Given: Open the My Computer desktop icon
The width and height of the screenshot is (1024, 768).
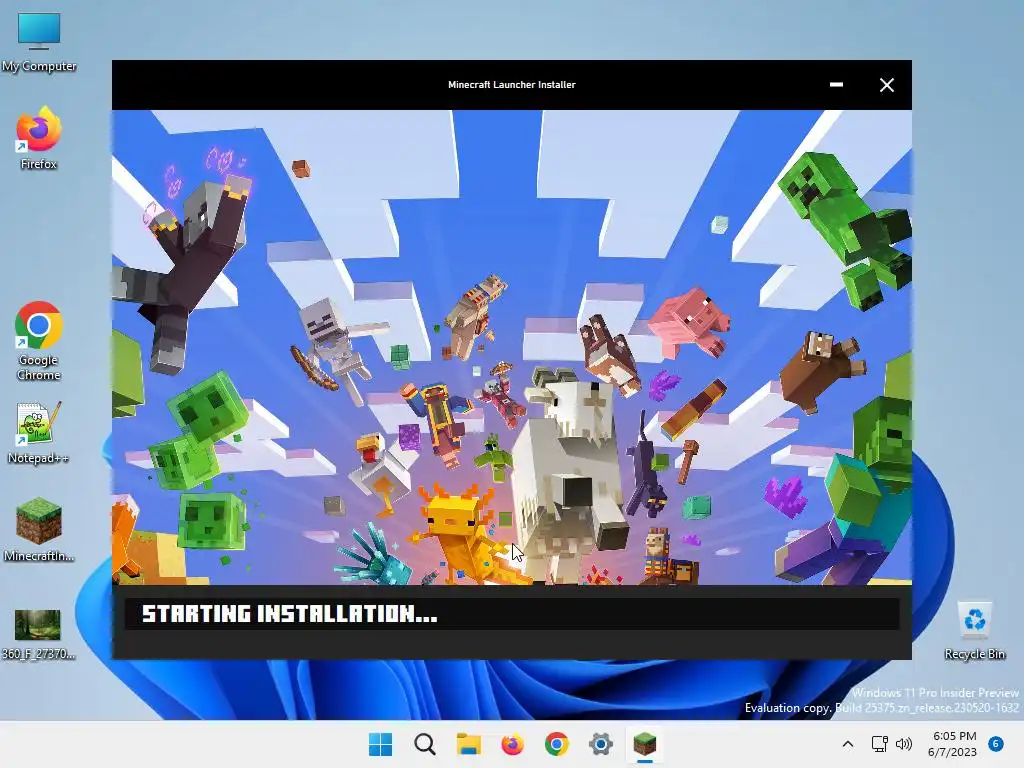Looking at the screenshot, I should point(39,41).
